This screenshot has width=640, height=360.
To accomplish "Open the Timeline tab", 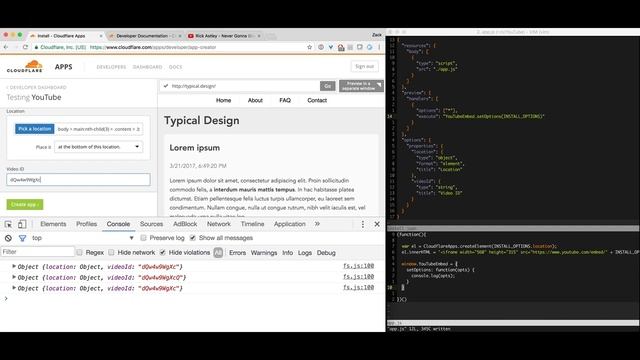I will [x=252, y=224].
